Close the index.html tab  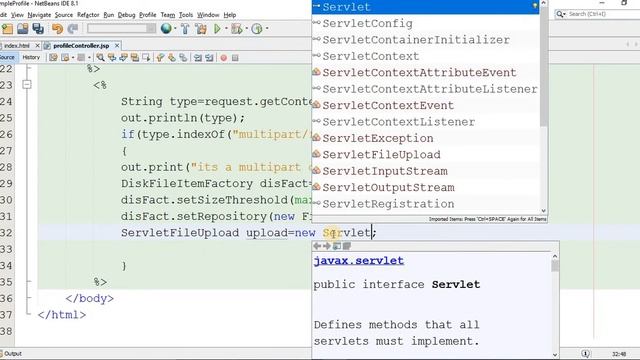point(38,46)
